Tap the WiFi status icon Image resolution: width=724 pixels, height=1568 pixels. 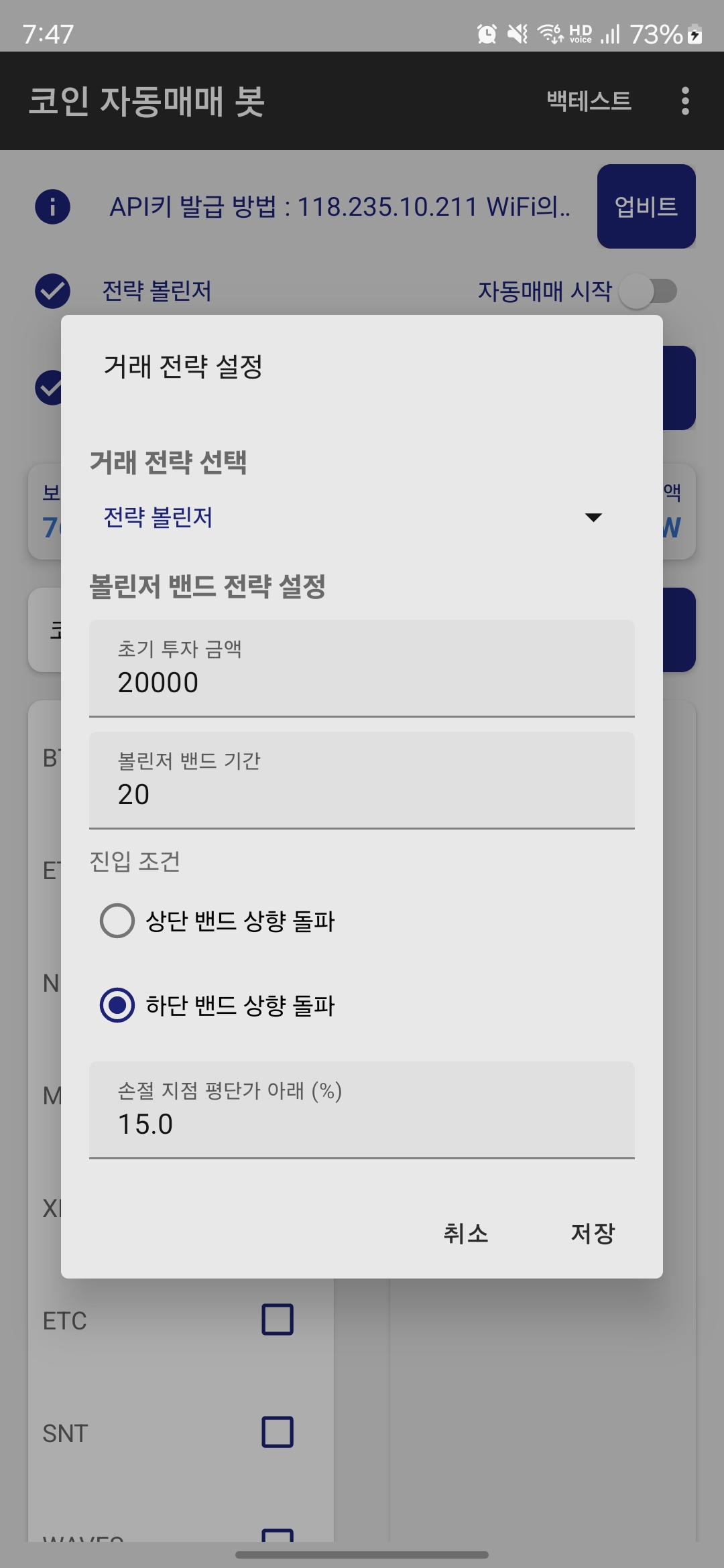551,34
